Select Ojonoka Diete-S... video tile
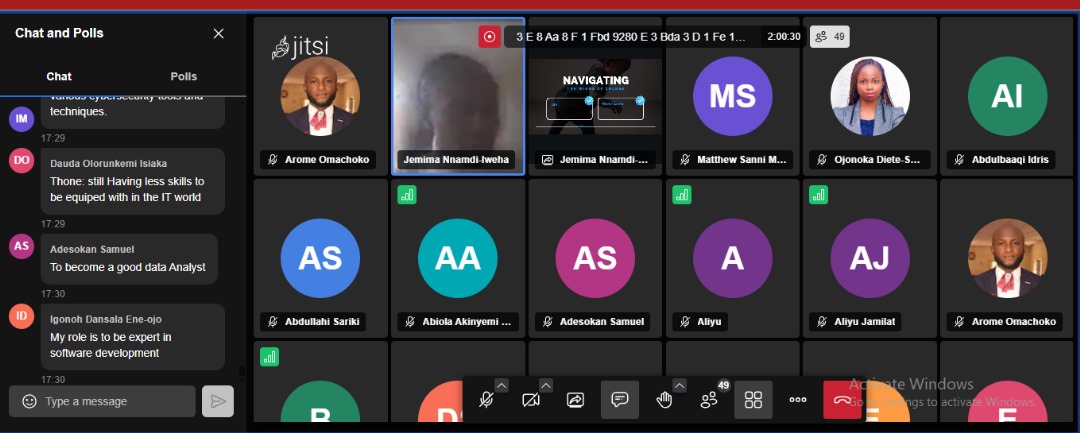Image resolution: width=1080 pixels, height=433 pixels. (870, 96)
